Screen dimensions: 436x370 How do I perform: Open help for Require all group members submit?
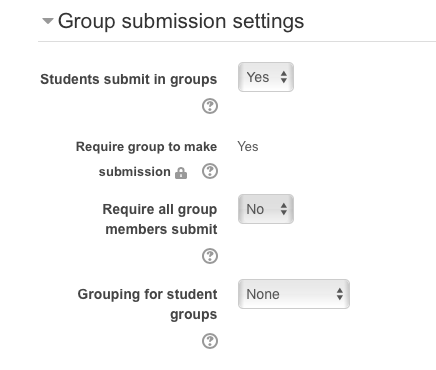(210, 256)
